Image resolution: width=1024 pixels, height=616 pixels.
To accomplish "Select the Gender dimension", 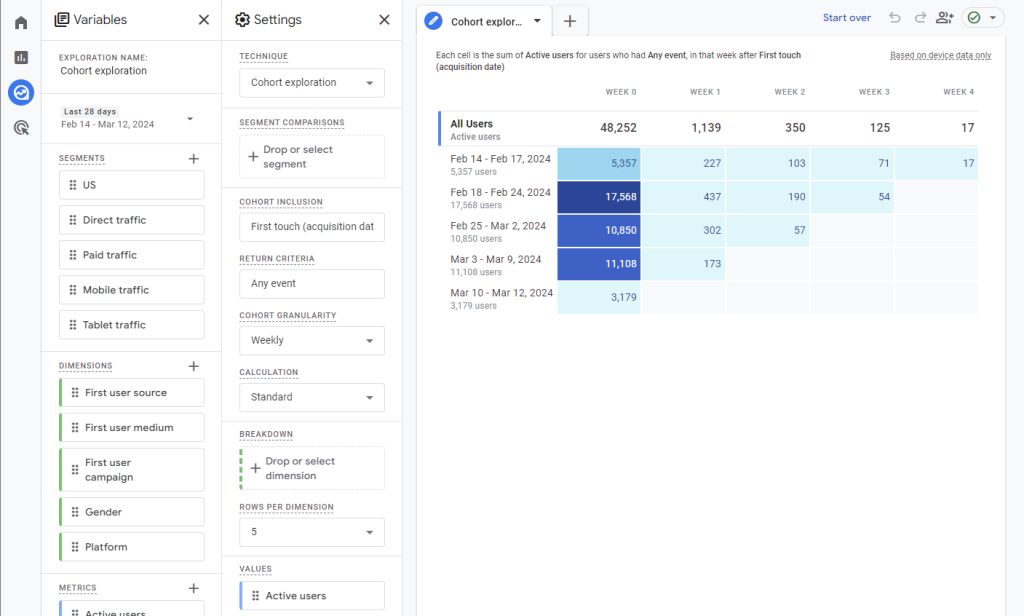I will click(x=131, y=512).
